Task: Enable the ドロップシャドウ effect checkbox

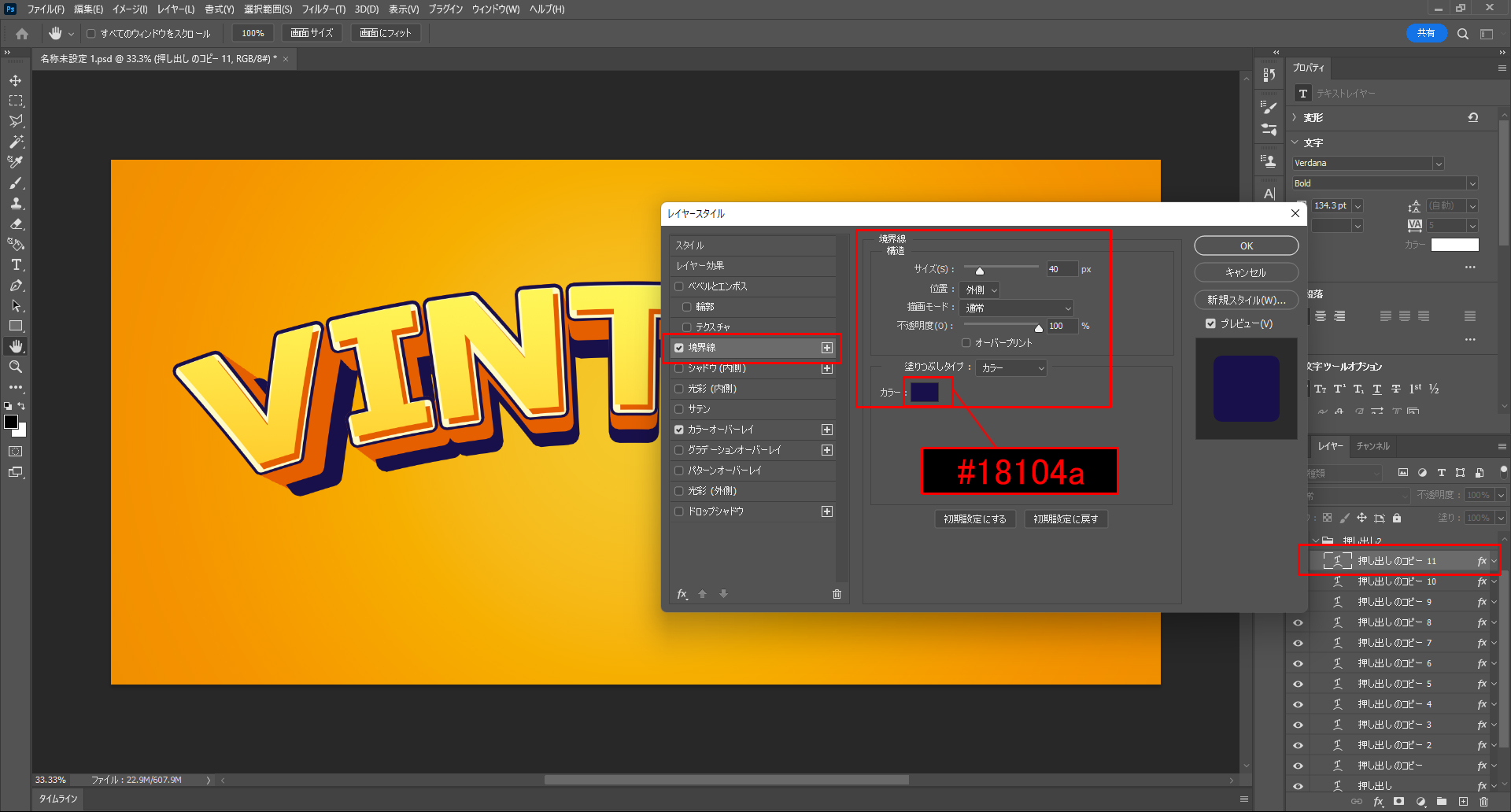Action: tap(679, 511)
